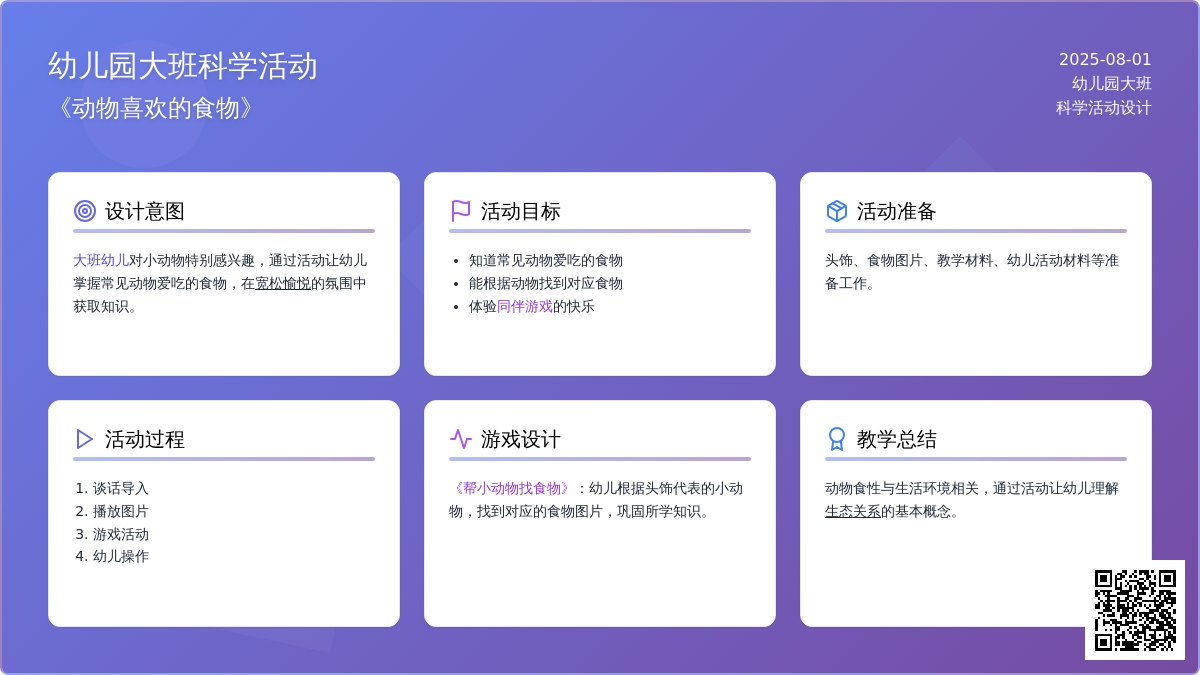Click the purple text 同伴游戏
The width and height of the screenshot is (1200, 675).
pyautogui.click(x=525, y=306)
